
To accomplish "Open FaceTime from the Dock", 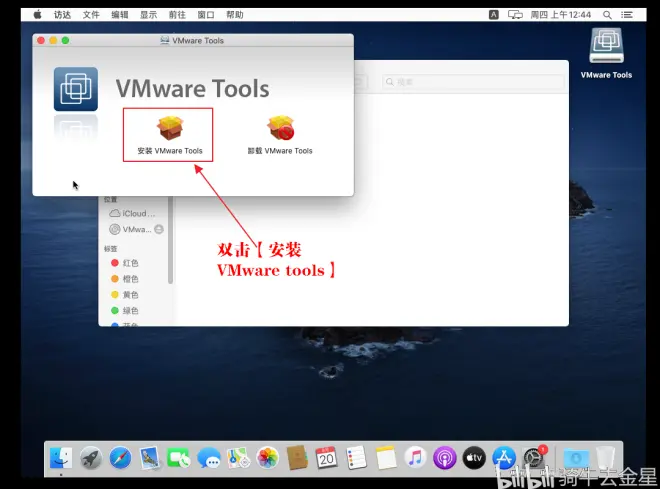I will tap(179, 458).
